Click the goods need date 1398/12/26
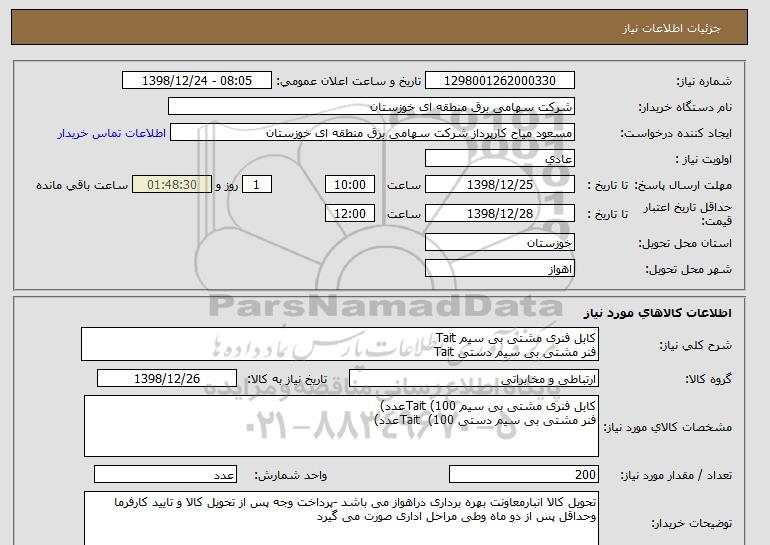Image resolution: width=770 pixels, height=545 pixels. tap(167, 379)
